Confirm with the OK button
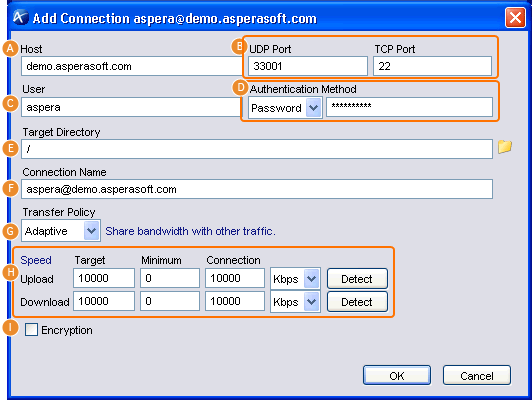 pyautogui.click(x=397, y=375)
